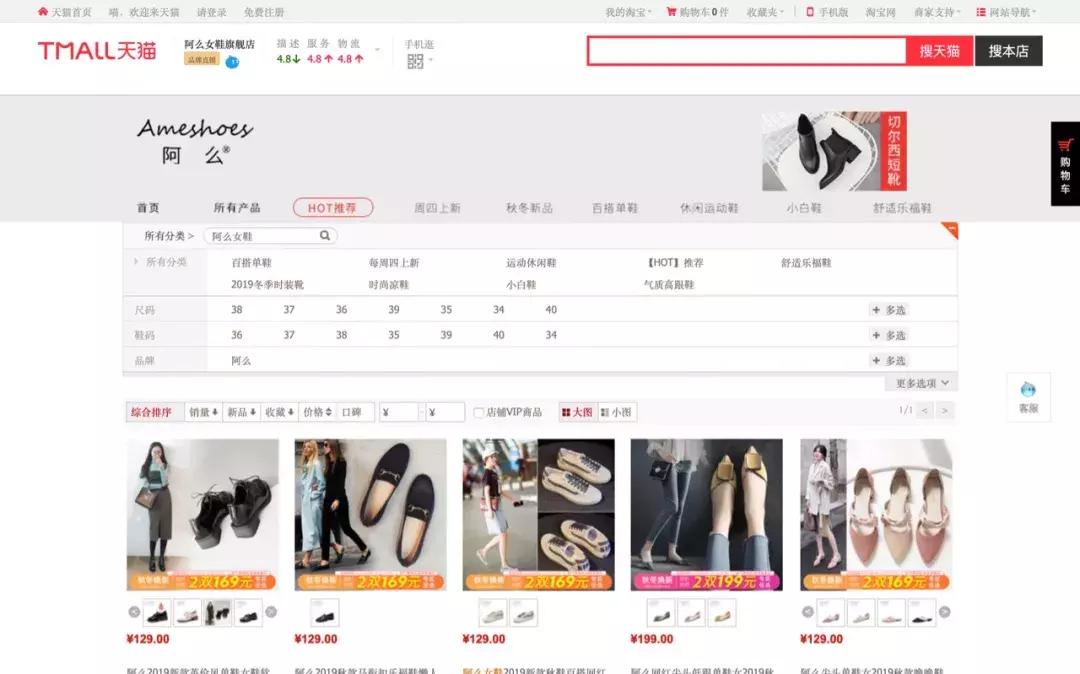Filter size 38 in 尺码 row
The width and height of the screenshot is (1080, 674).
(236, 310)
